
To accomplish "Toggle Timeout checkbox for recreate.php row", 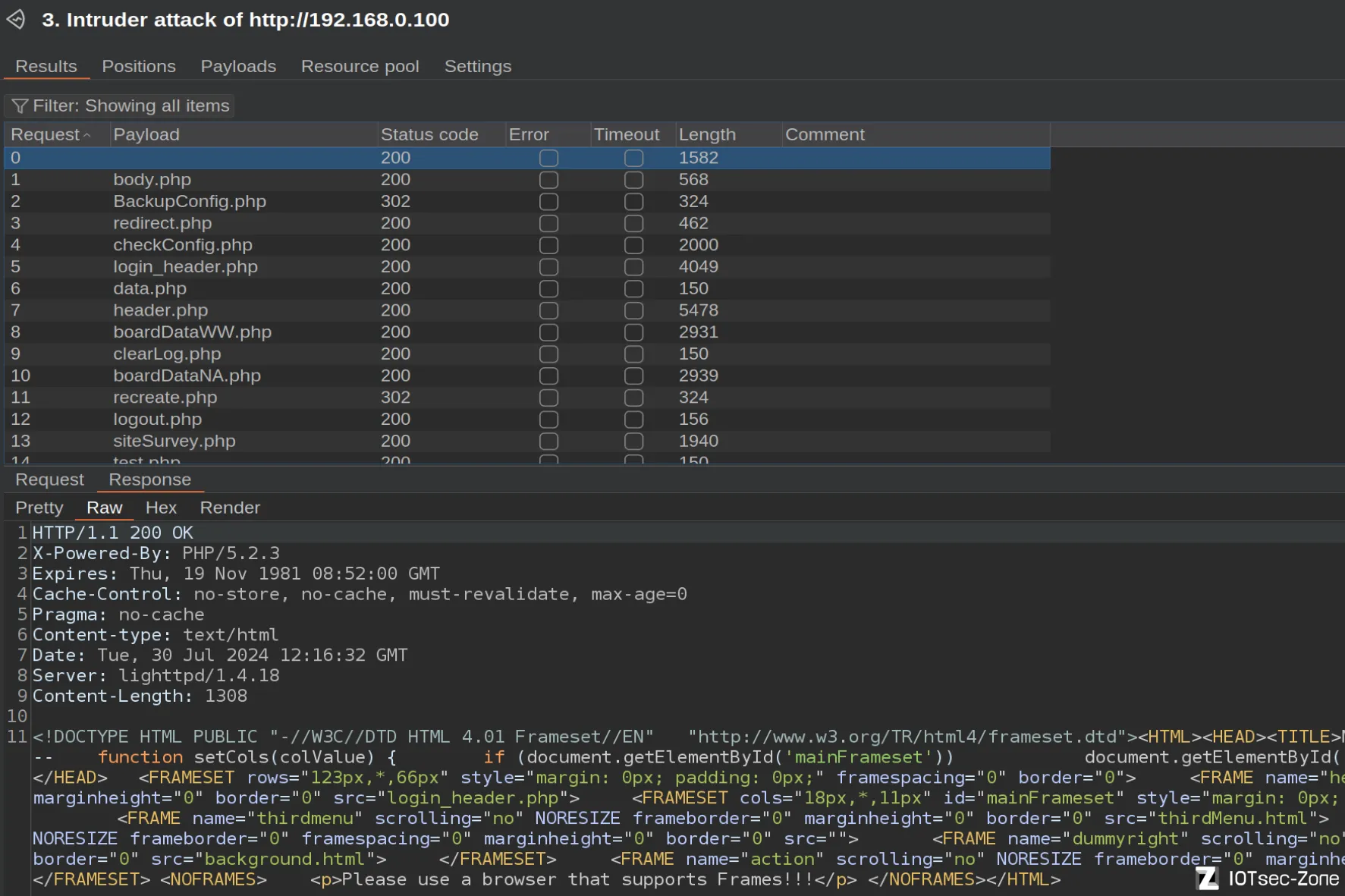I will (x=633, y=398).
